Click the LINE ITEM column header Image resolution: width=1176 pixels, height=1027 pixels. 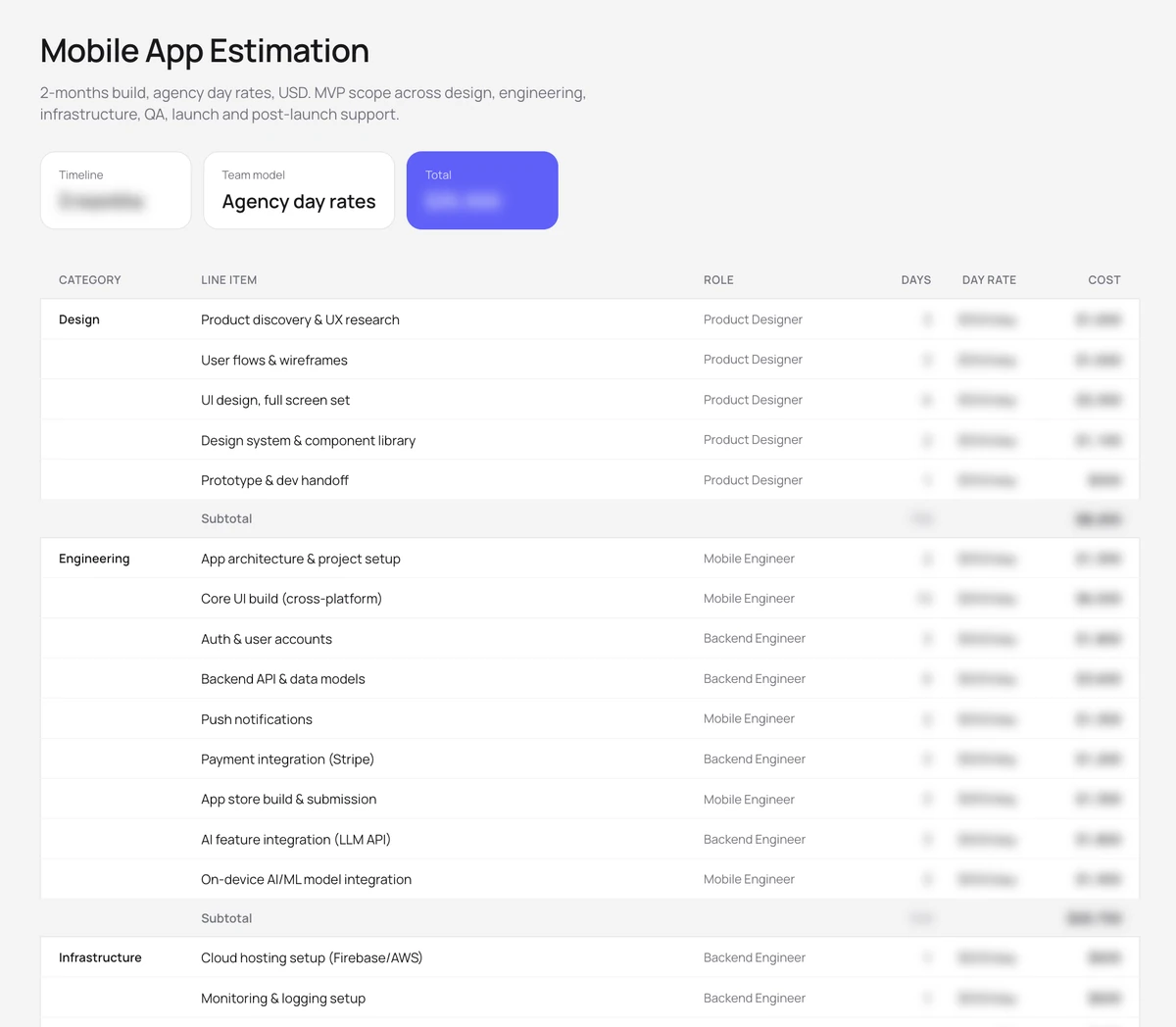point(229,280)
